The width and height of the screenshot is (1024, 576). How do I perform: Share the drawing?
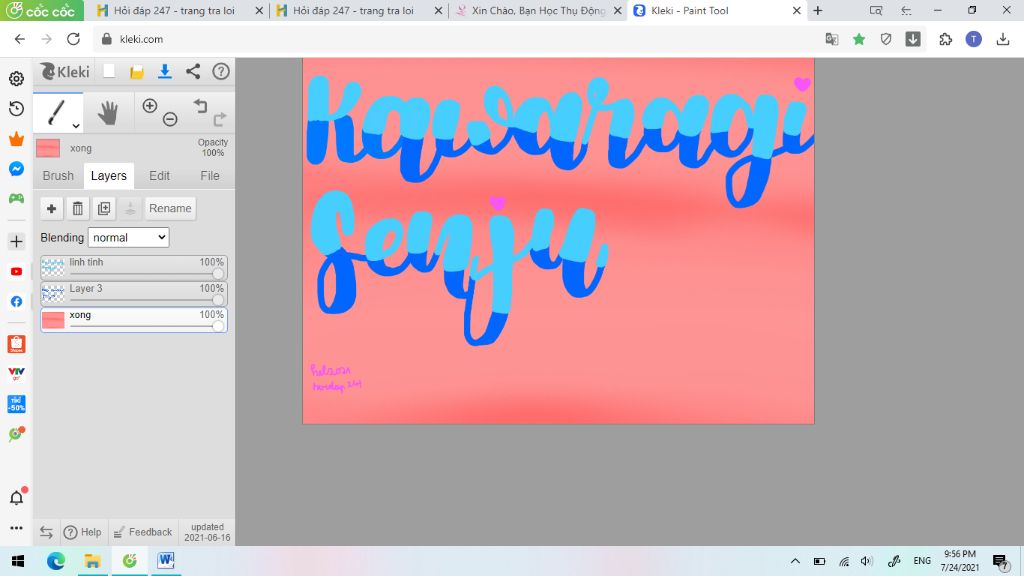193,71
